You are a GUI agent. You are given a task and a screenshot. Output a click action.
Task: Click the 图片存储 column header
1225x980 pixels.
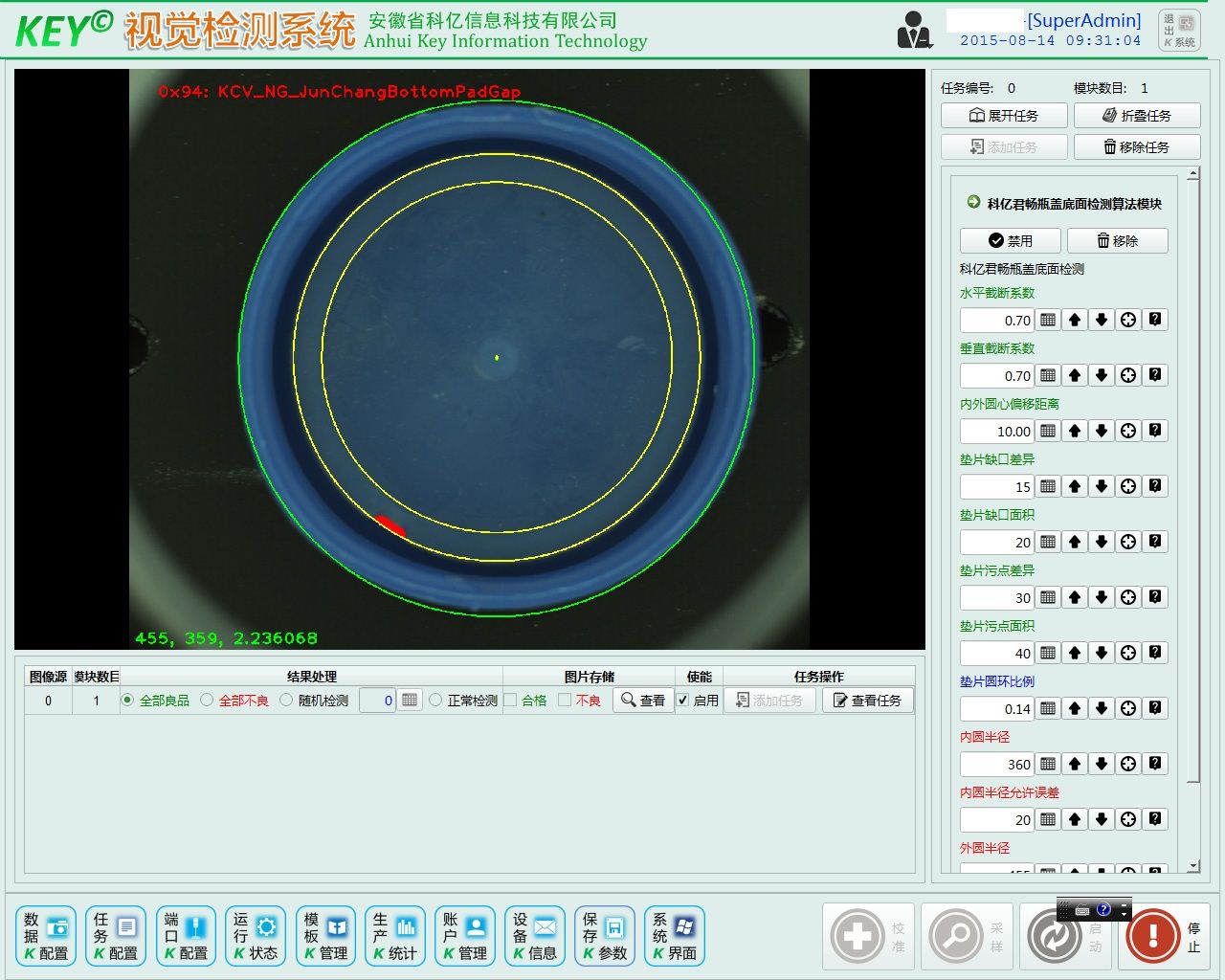[x=589, y=677]
